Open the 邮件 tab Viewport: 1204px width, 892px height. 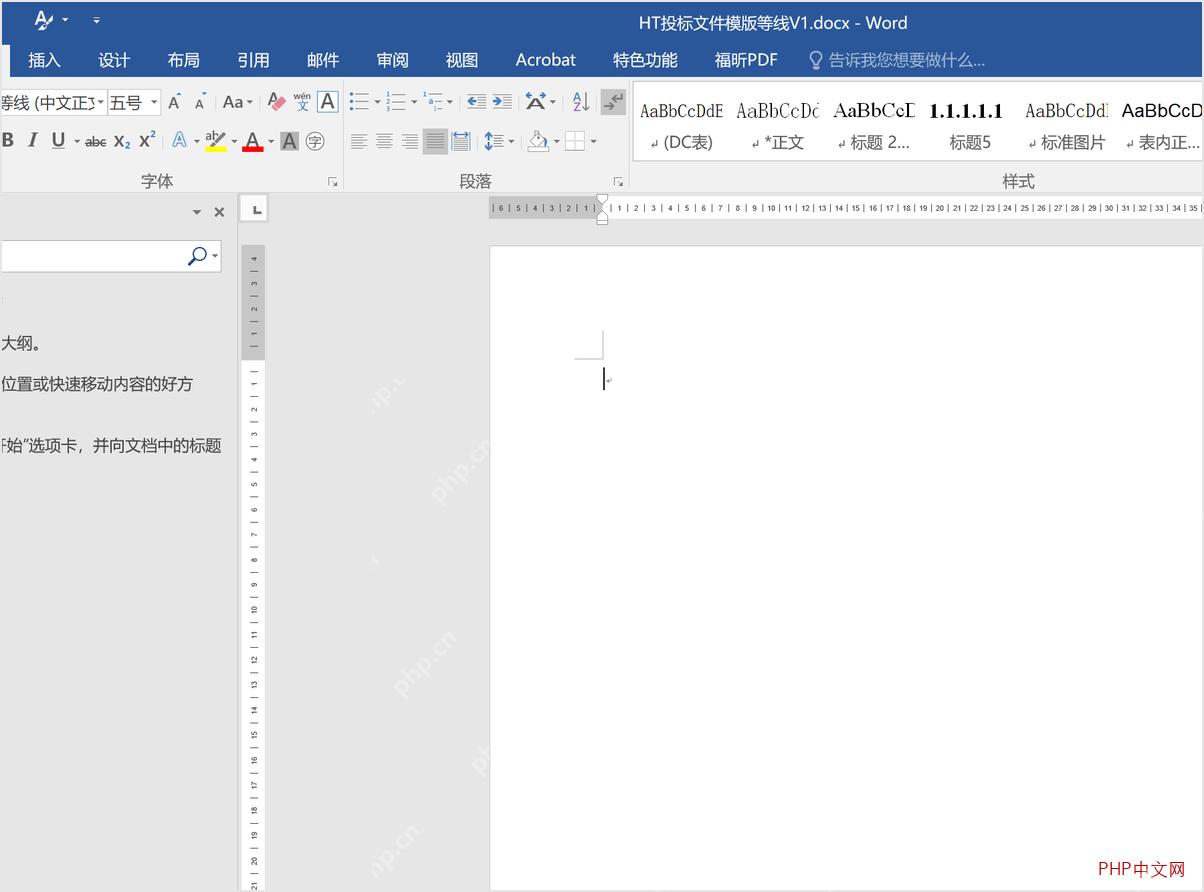[323, 60]
